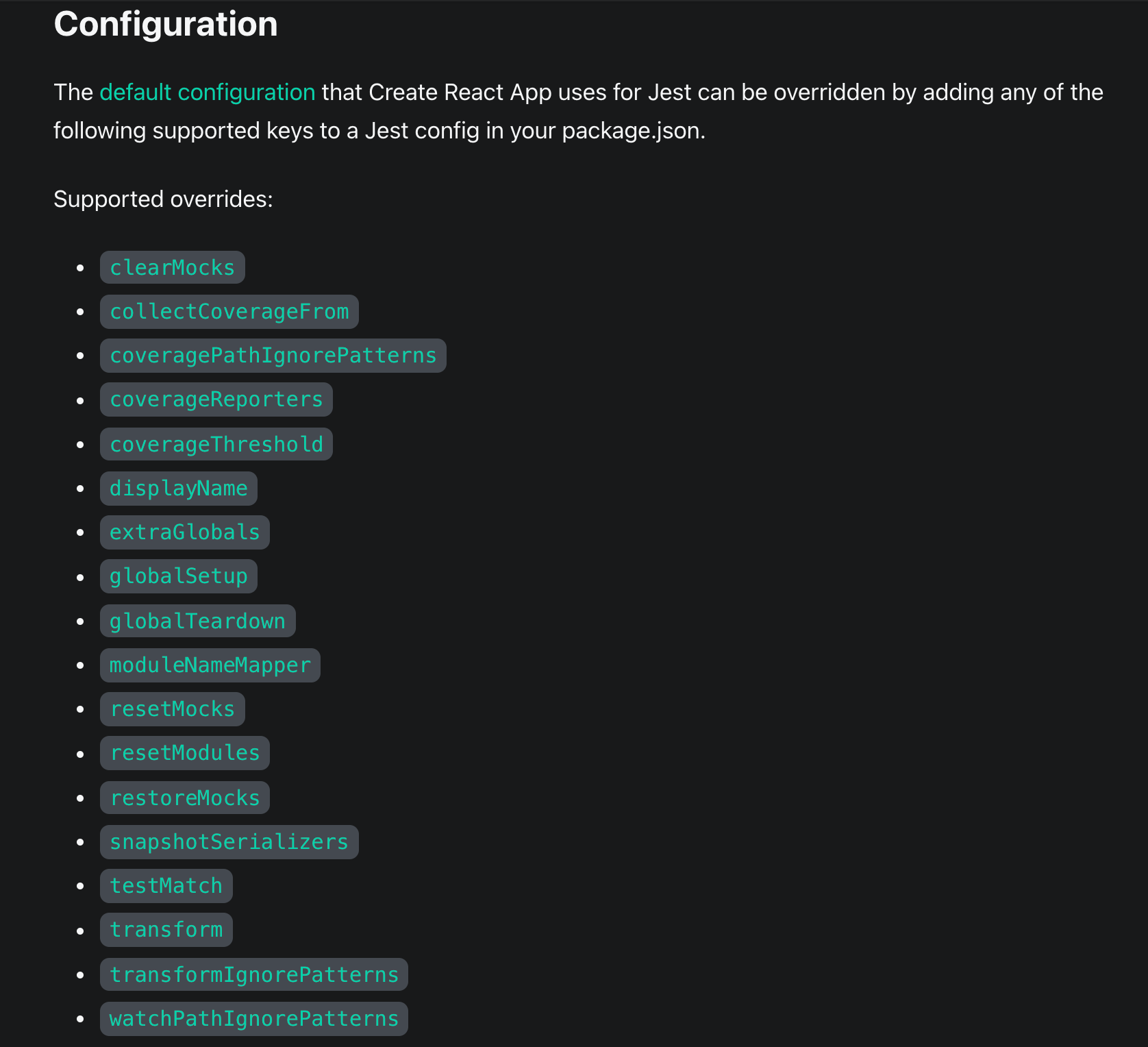Open the restoreMocks link
Screen dimensions: 1148x1047
pyautogui.click(x=185, y=798)
